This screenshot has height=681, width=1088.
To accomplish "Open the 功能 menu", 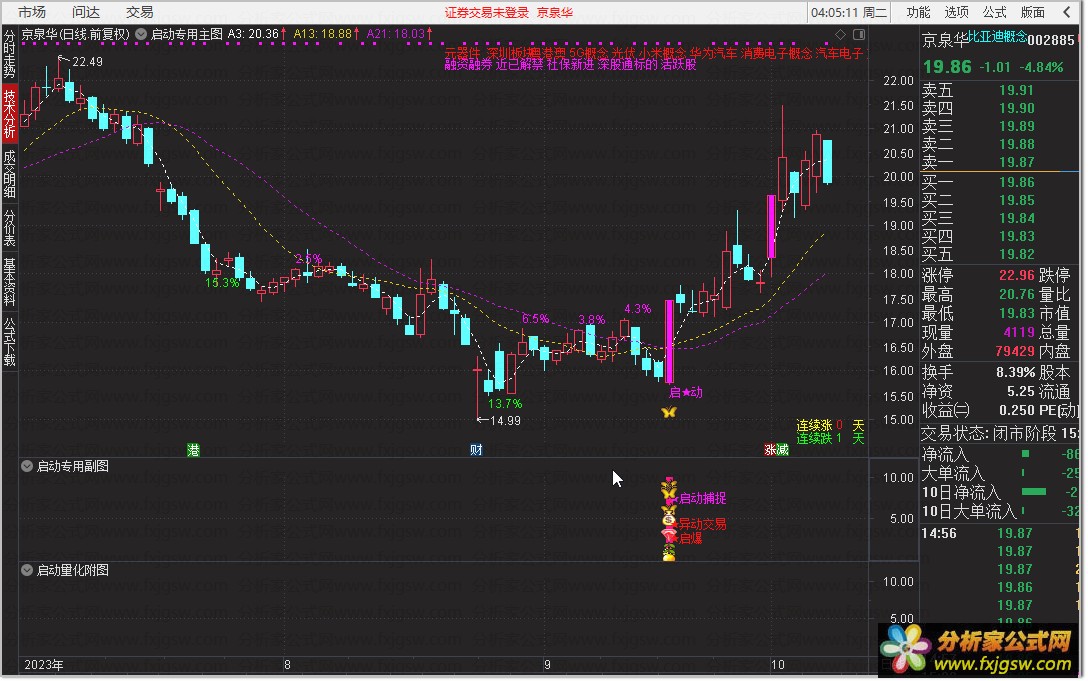I will (x=919, y=12).
